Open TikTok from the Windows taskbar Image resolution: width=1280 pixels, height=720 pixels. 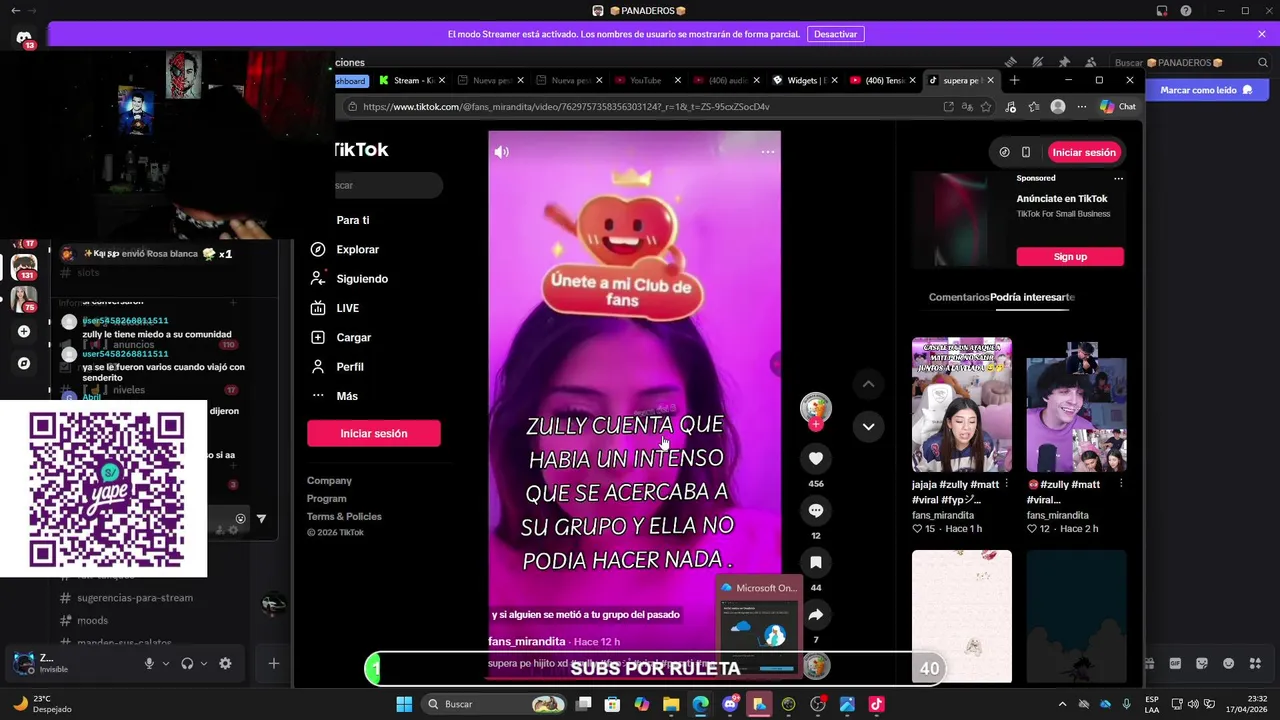tap(876, 704)
